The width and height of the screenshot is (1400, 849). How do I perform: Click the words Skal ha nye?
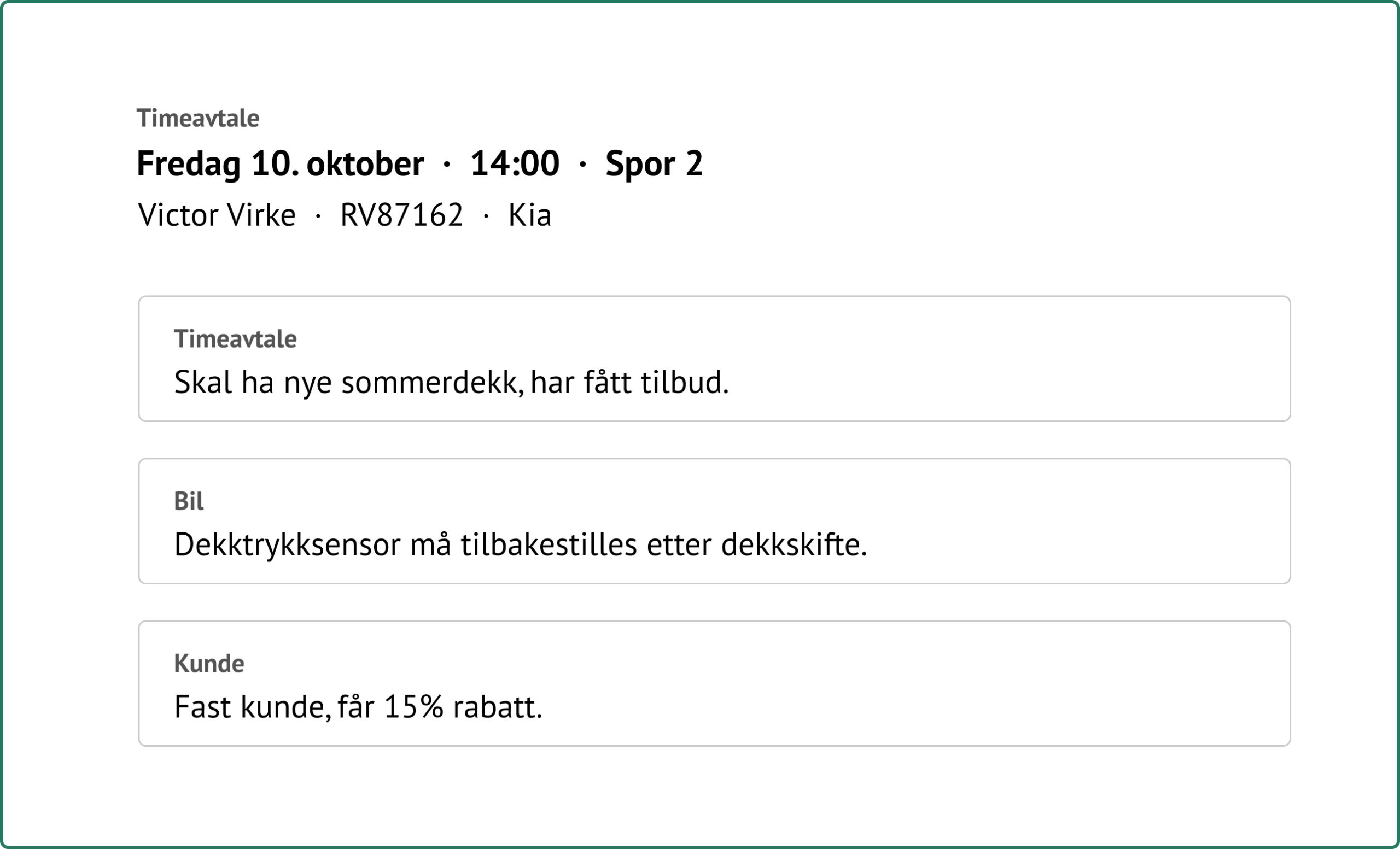pyautogui.click(x=252, y=382)
